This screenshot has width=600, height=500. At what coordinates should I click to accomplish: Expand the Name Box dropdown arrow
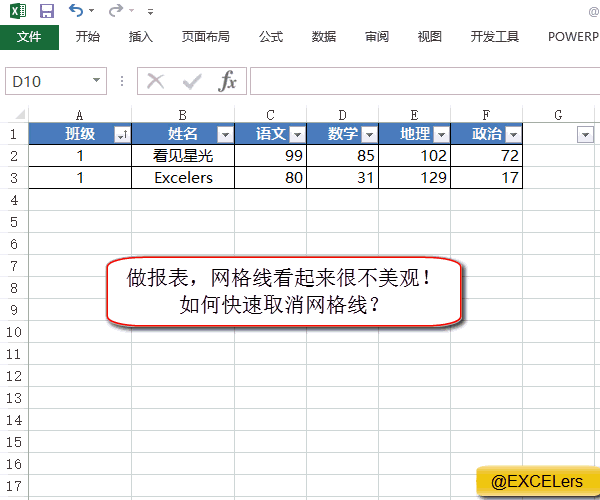(97, 81)
